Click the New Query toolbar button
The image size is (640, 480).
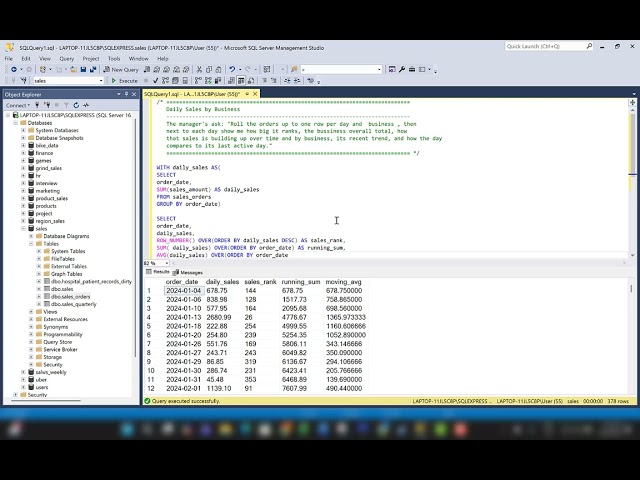tap(121, 69)
